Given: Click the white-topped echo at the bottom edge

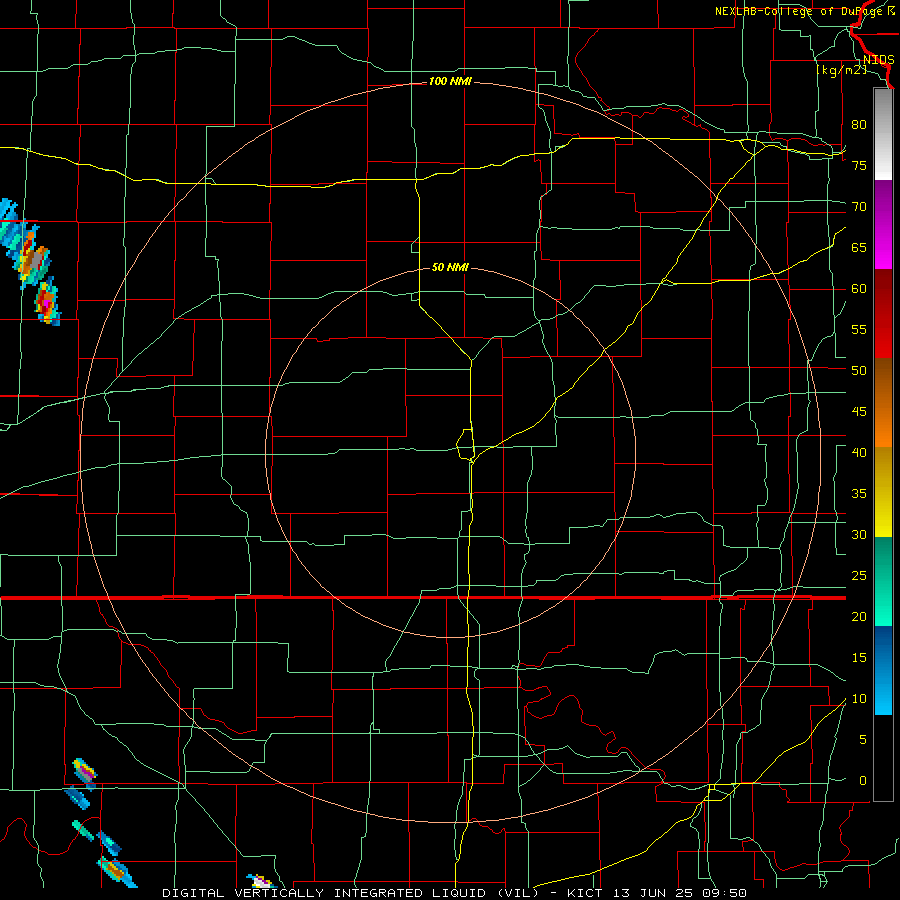Looking at the screenshot, I should (x=261, y=881).
